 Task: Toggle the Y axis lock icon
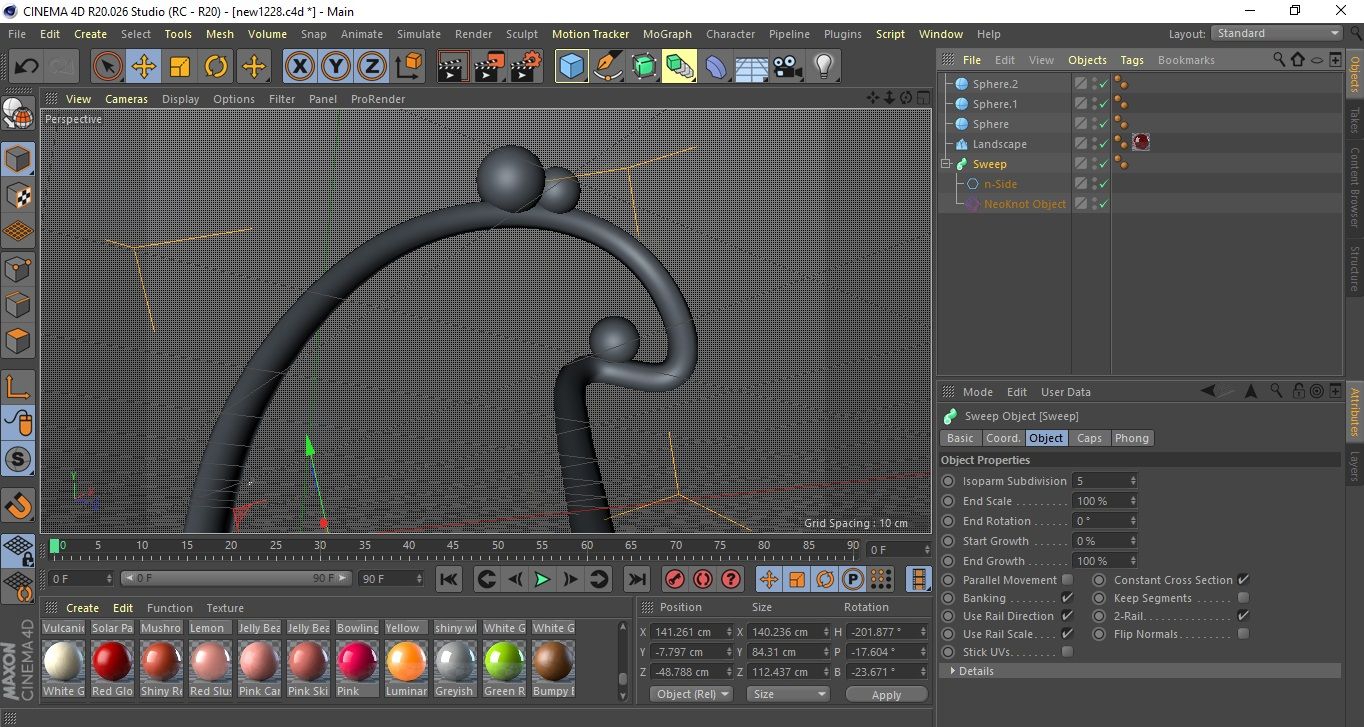tap(336, 67)
